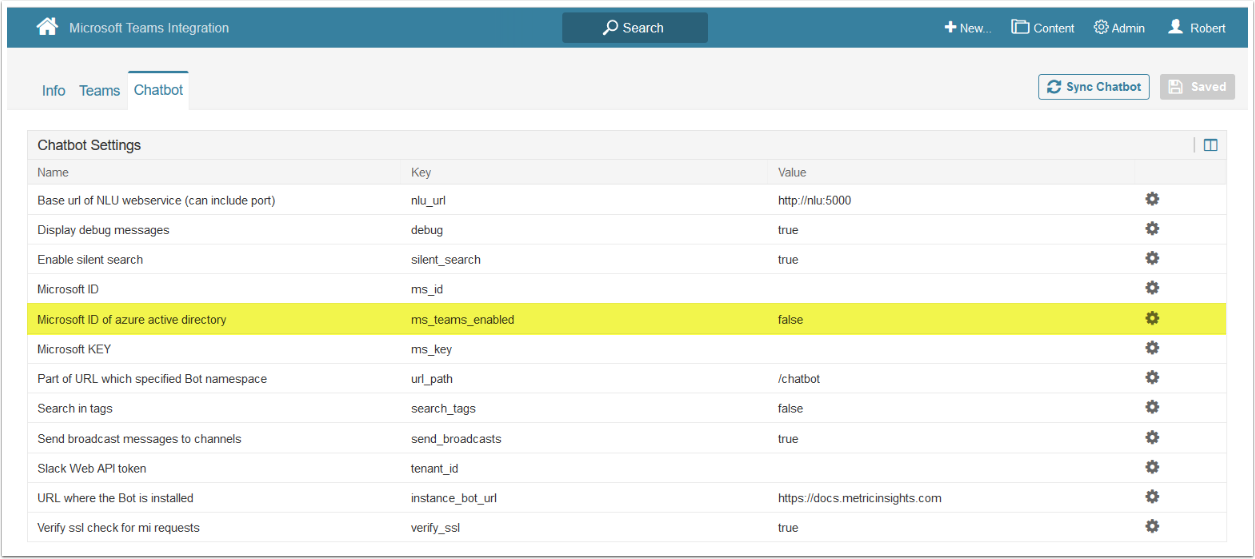This screenshot has height=559, width=1255.
Task: Select the 'Display debug messages' row name
Action: coord(103,230)
